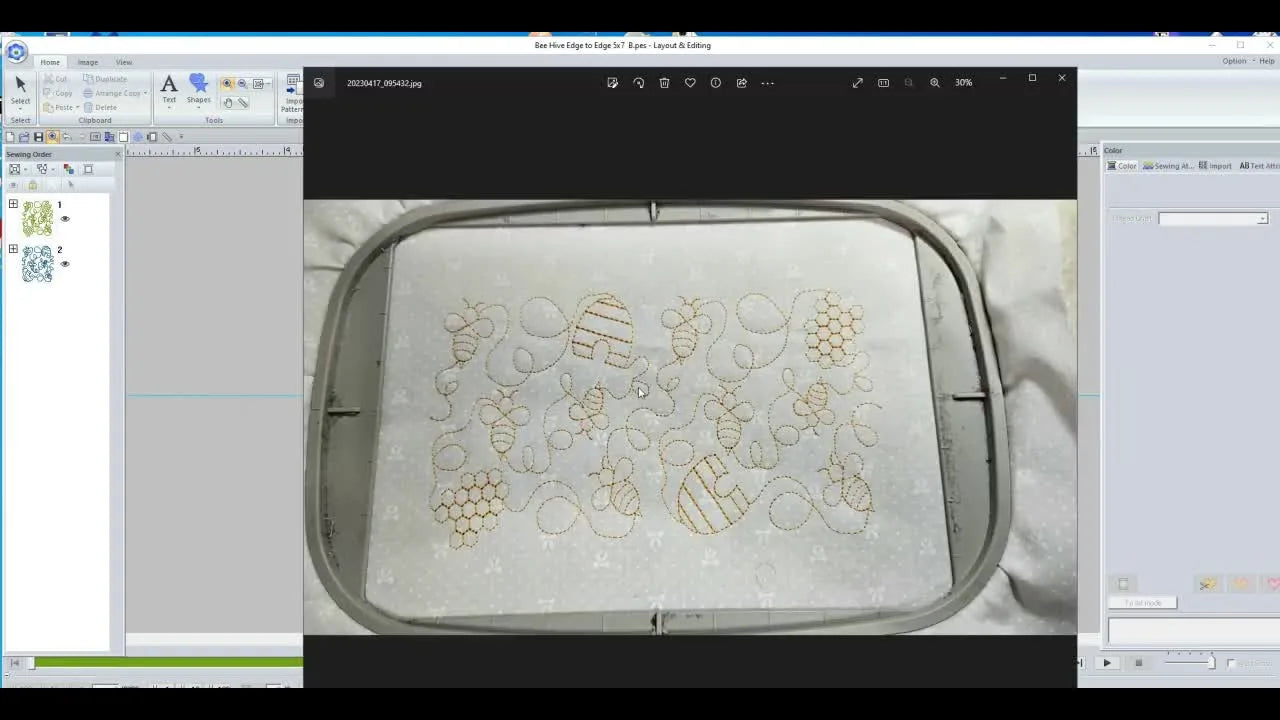
Task: Click the Paste button
Action: tap(62, 107)
